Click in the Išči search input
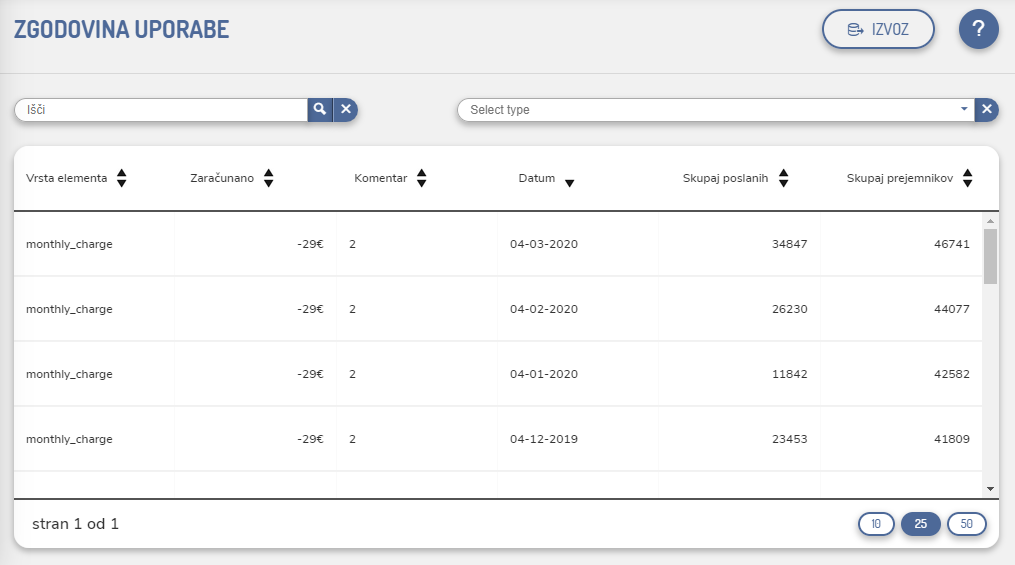1015x565 pixels. [160, 110]
